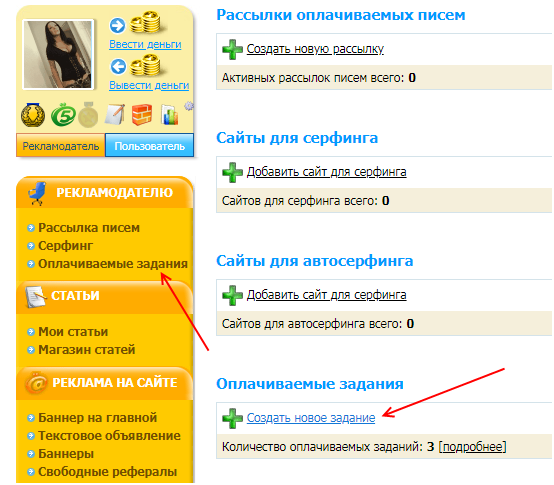The width and height of the screenshot is (554, 485).
Task: Click the small gear settings icon
Action: point(189,106)
